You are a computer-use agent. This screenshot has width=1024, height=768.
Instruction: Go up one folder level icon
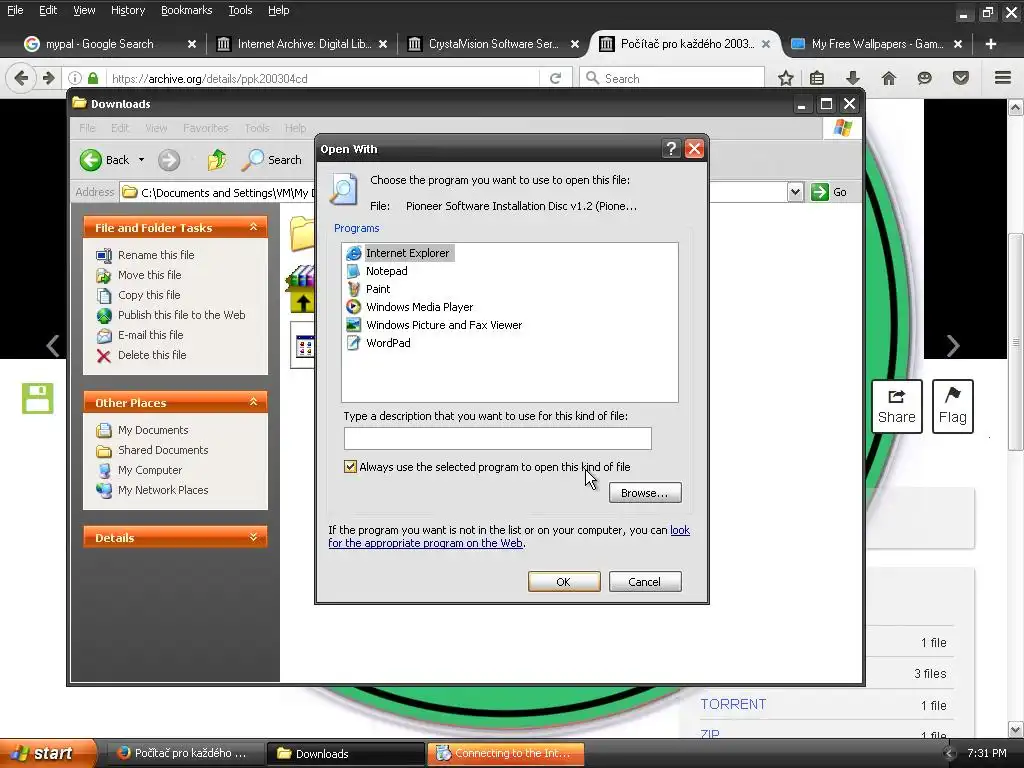pyautogui.click(x=217, y=160)
